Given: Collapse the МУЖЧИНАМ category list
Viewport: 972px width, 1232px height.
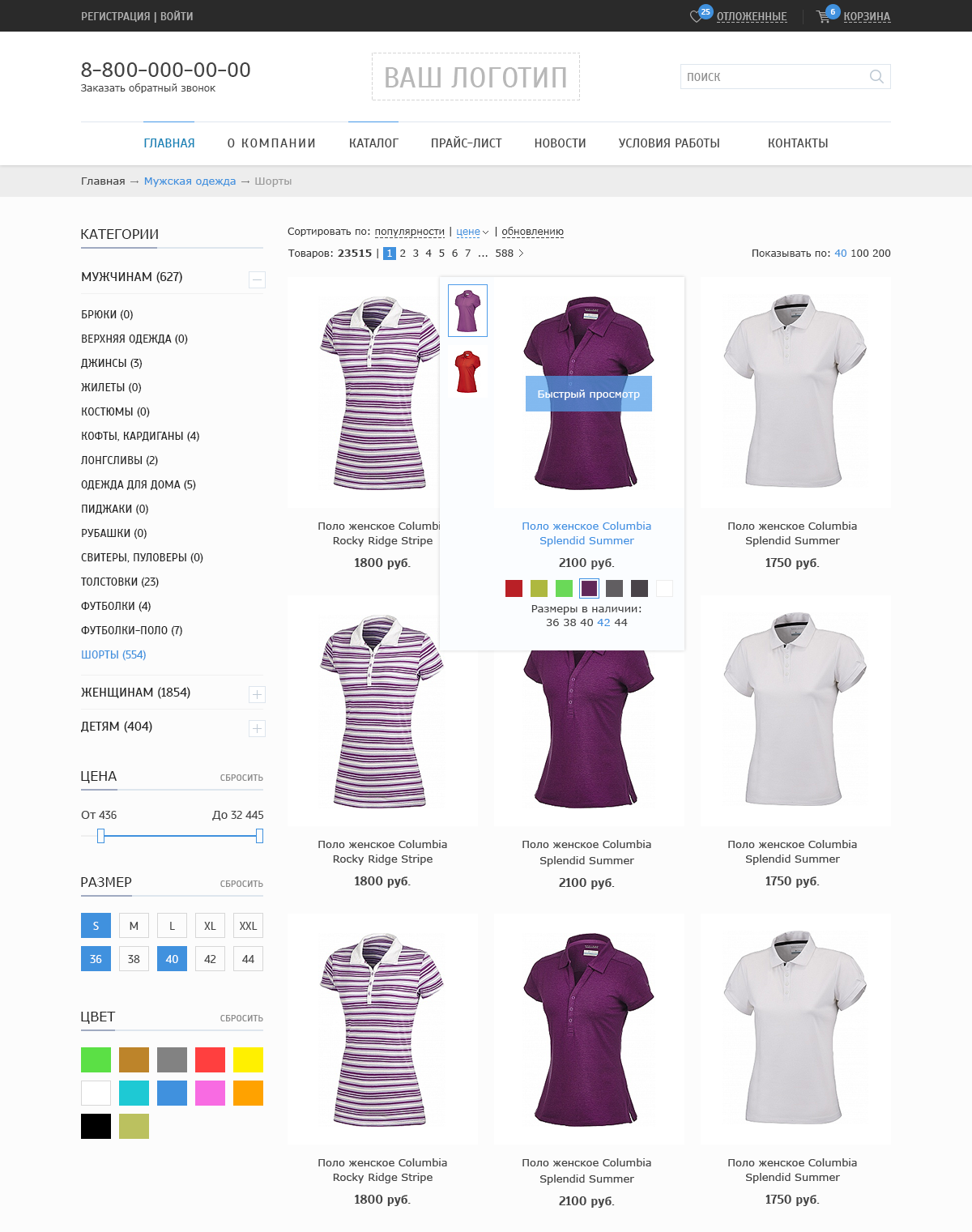Looking at the screenshot, I should (x=257, y=280).
